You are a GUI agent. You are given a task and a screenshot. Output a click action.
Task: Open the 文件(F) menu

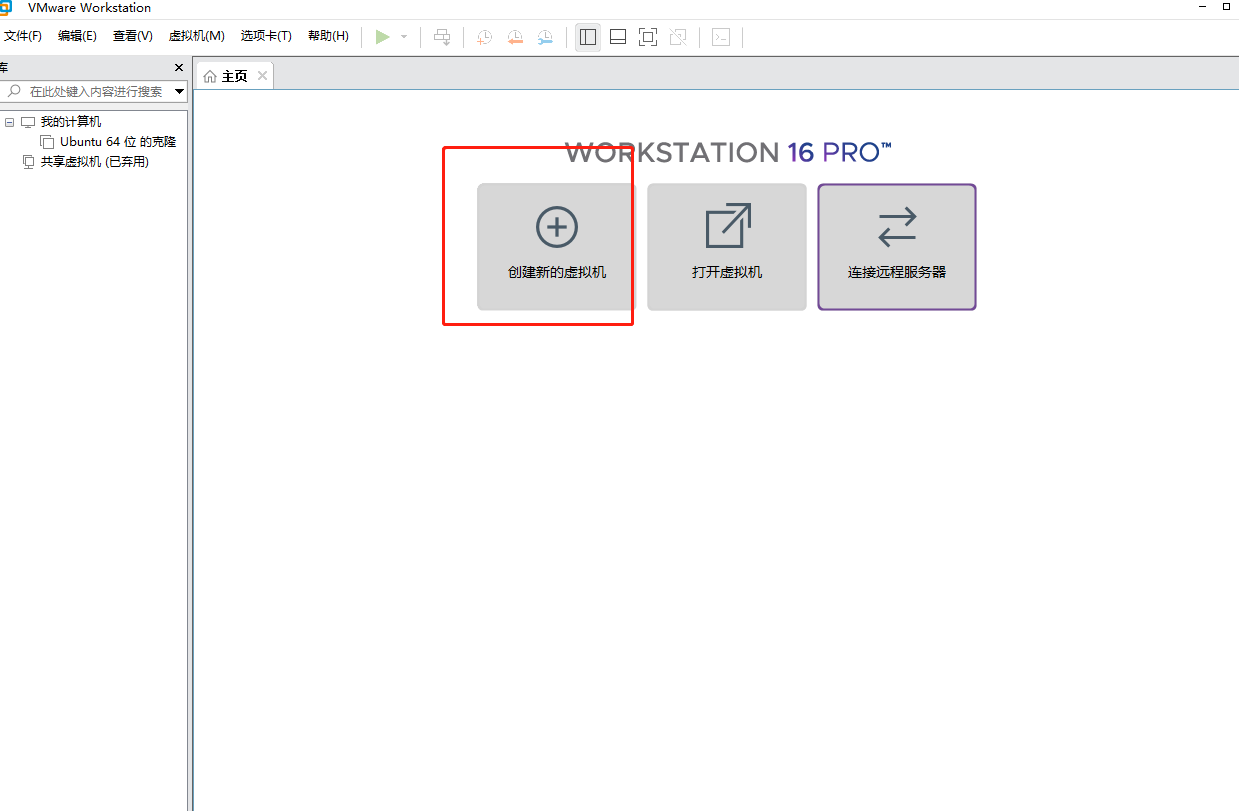tap(22, 36)
